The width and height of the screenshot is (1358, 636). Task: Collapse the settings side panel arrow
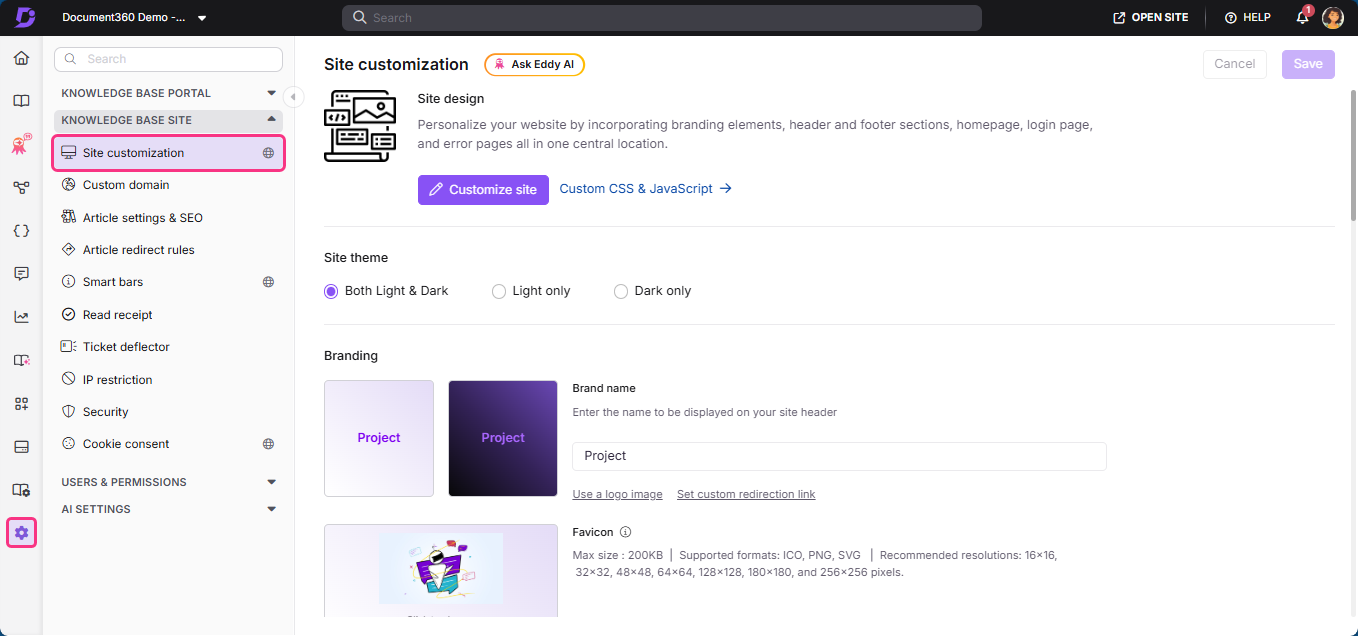pyautogui.click(x=293, y=97)
